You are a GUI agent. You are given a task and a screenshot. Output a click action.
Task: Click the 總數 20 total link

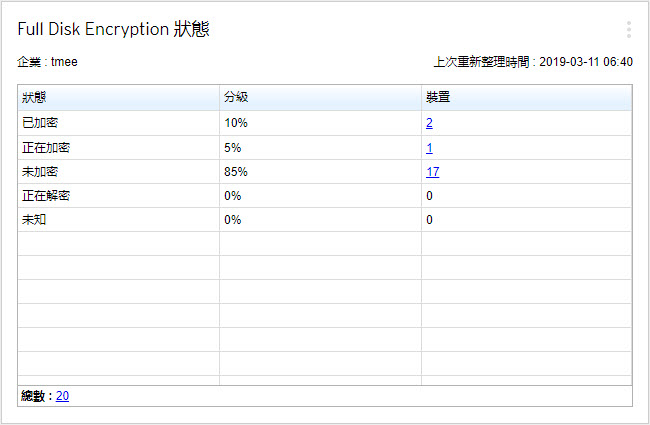pos(62,396)
